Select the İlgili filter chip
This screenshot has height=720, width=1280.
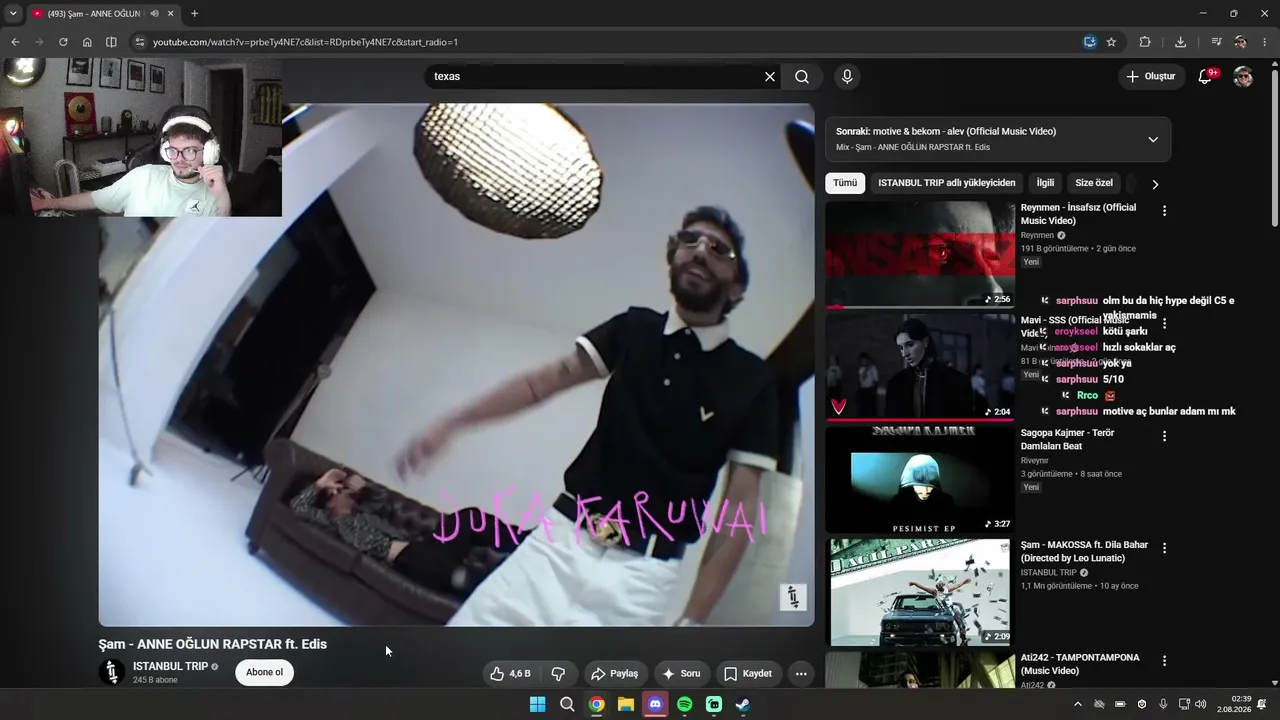(x=1045, y=183)
